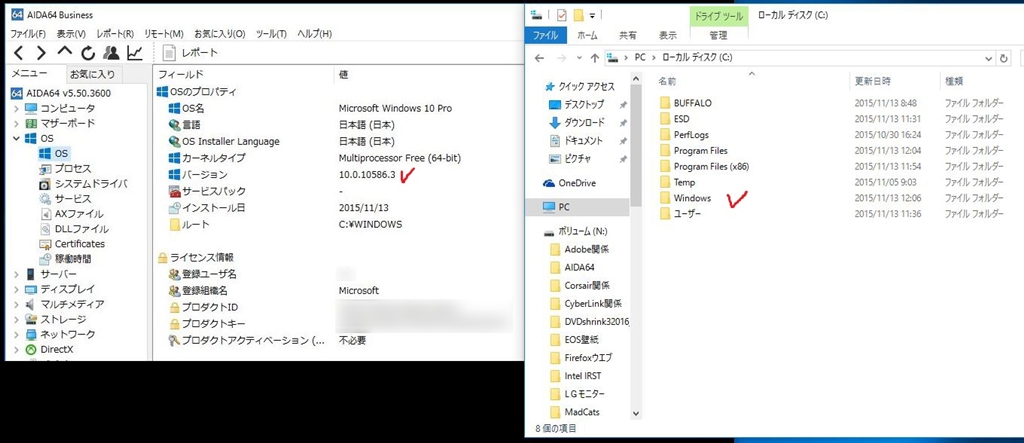Image resolution: width=1024 pixels, height=443 pixels.
Task: Open Explorer address bar history dropdown
Action: (989, 58)
